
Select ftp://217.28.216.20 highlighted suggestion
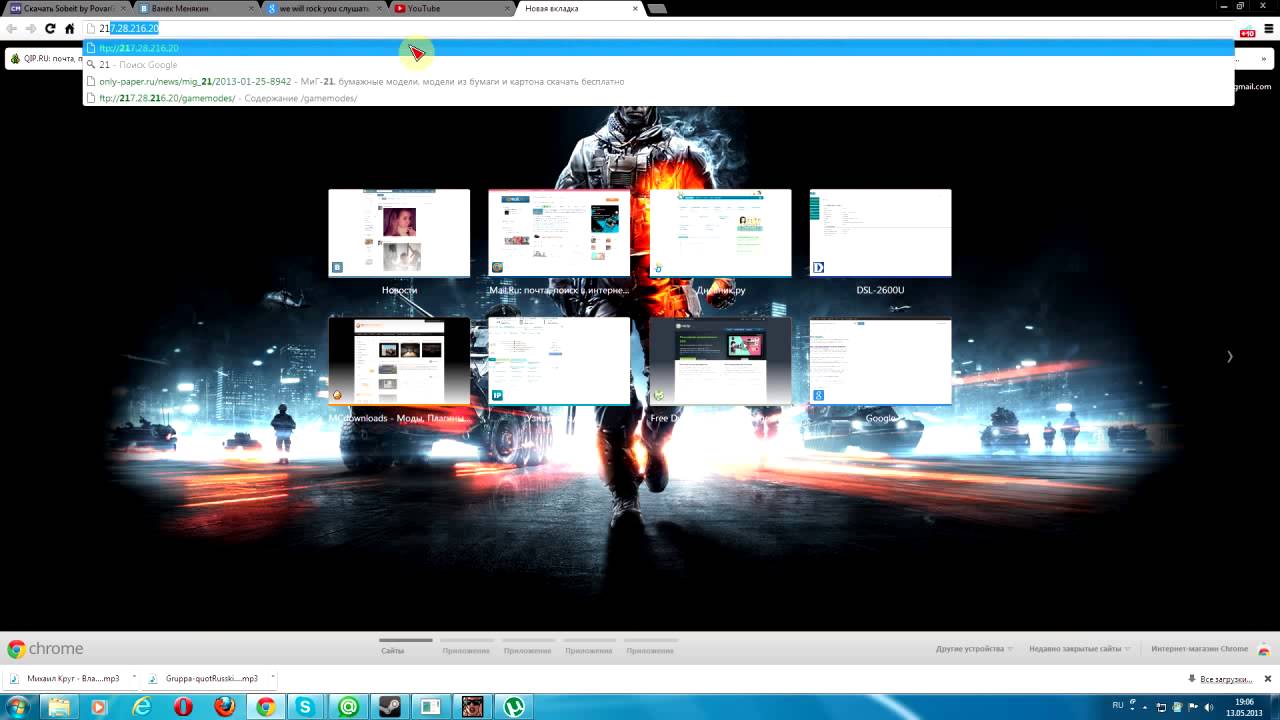[x=659, y=48]
